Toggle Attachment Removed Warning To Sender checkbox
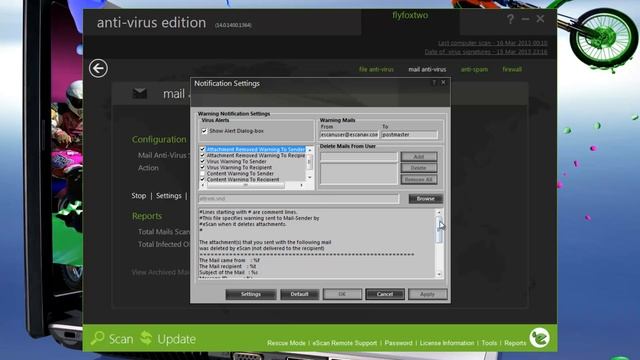This screenshot has height=360, width=640. (202, 149)
